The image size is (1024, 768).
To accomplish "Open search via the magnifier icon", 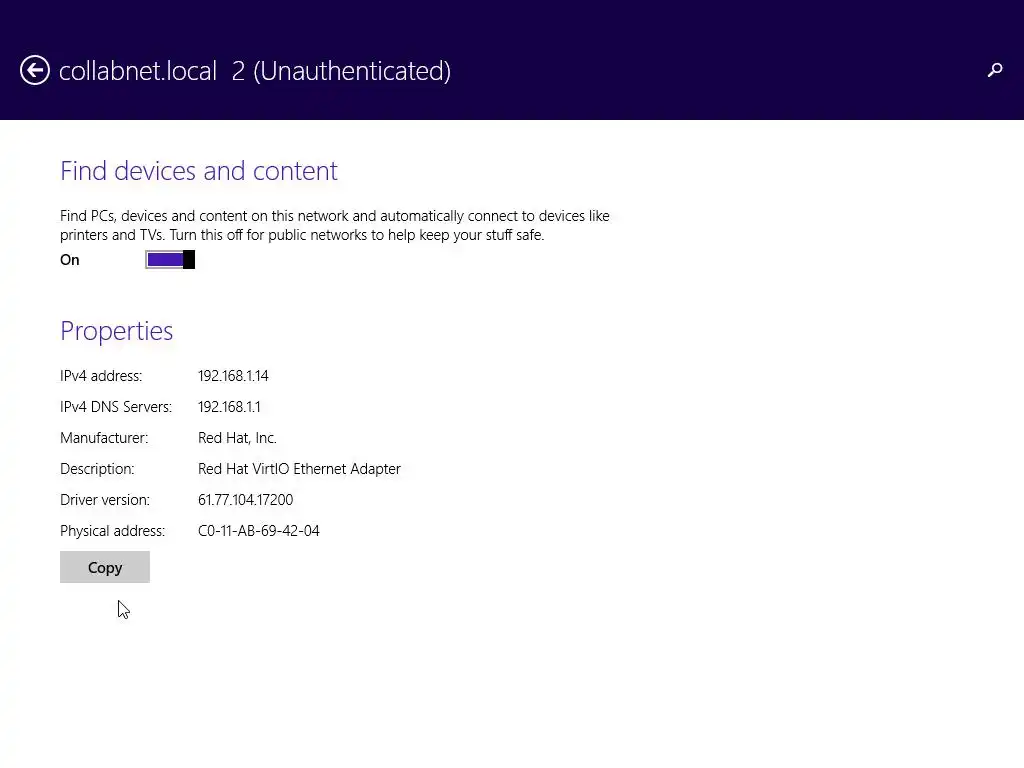I will coord(995,70).
